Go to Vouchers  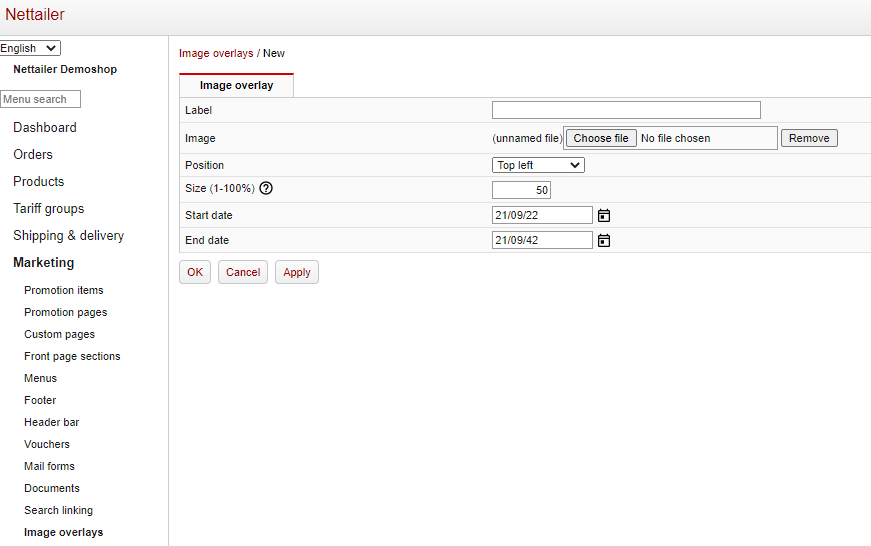(47, 444)
